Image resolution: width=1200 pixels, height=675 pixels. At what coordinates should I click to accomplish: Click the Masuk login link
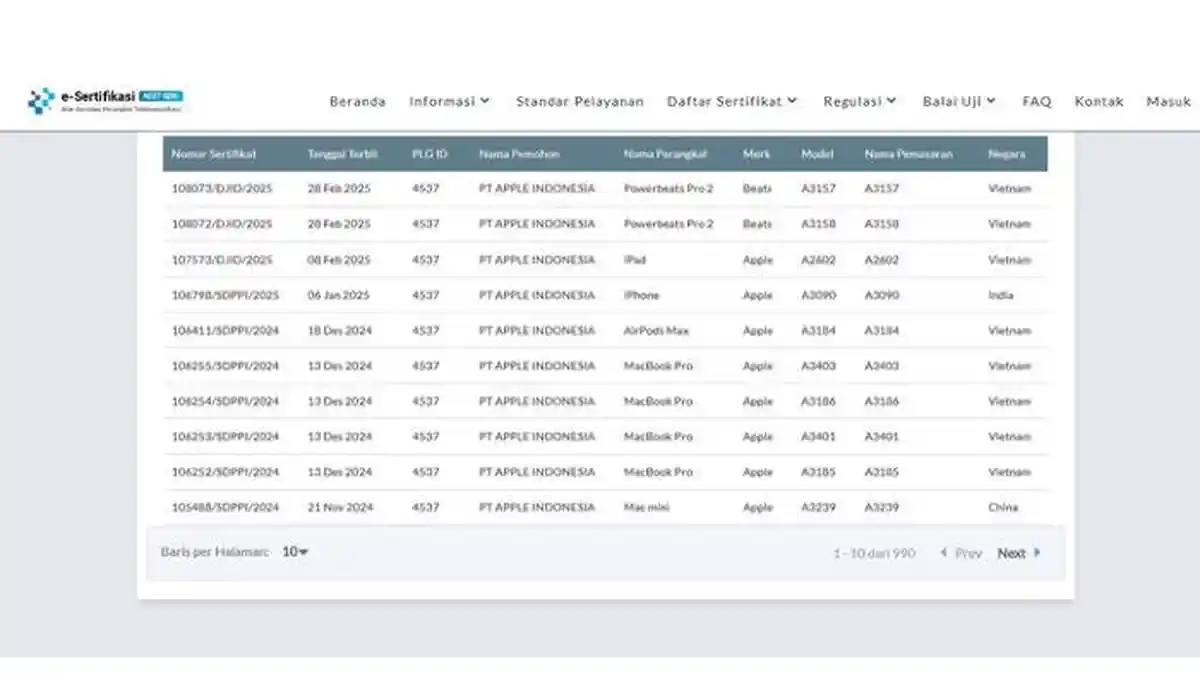click(x=1169, y=101)
